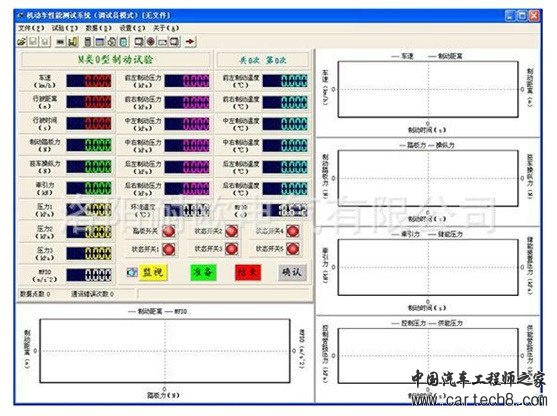
Task: Click the gray calculator device toolbar icon
Action: point(87,42)
